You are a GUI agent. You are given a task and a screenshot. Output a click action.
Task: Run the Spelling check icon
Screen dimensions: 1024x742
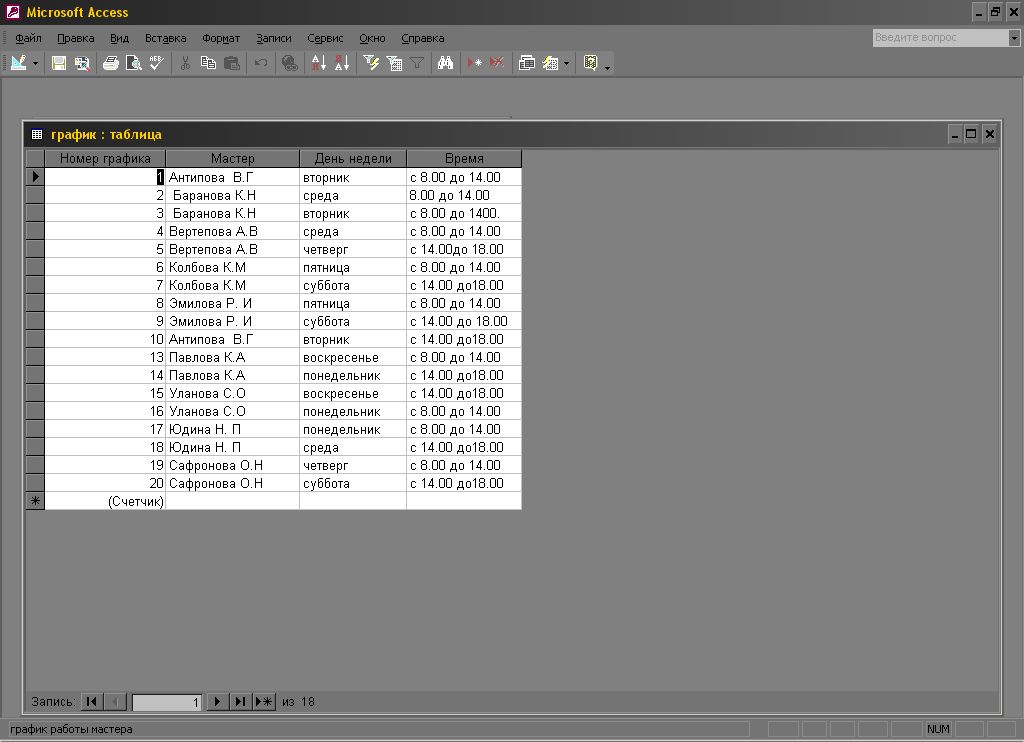tap(157, 63)
